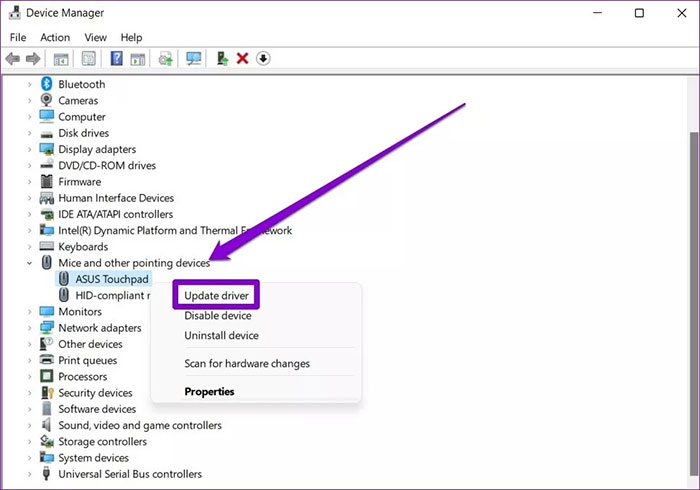Image resolution: width=700 pixels, height=490 pixels.
Task: Choose Update driver from context menu
Action: (216, 296)
